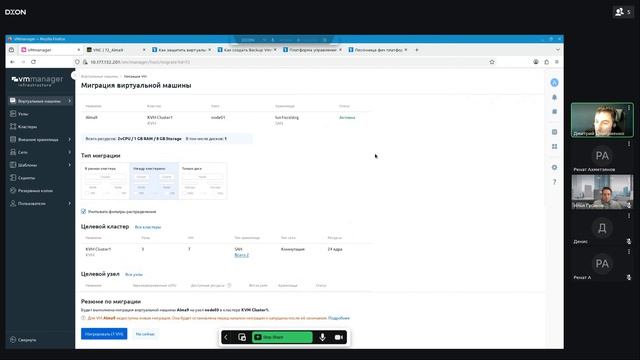Open participants count icon top right
Image resolution: width=640 pixels, height=360 pixels.
pyautogui.click(x=623, y=12)
